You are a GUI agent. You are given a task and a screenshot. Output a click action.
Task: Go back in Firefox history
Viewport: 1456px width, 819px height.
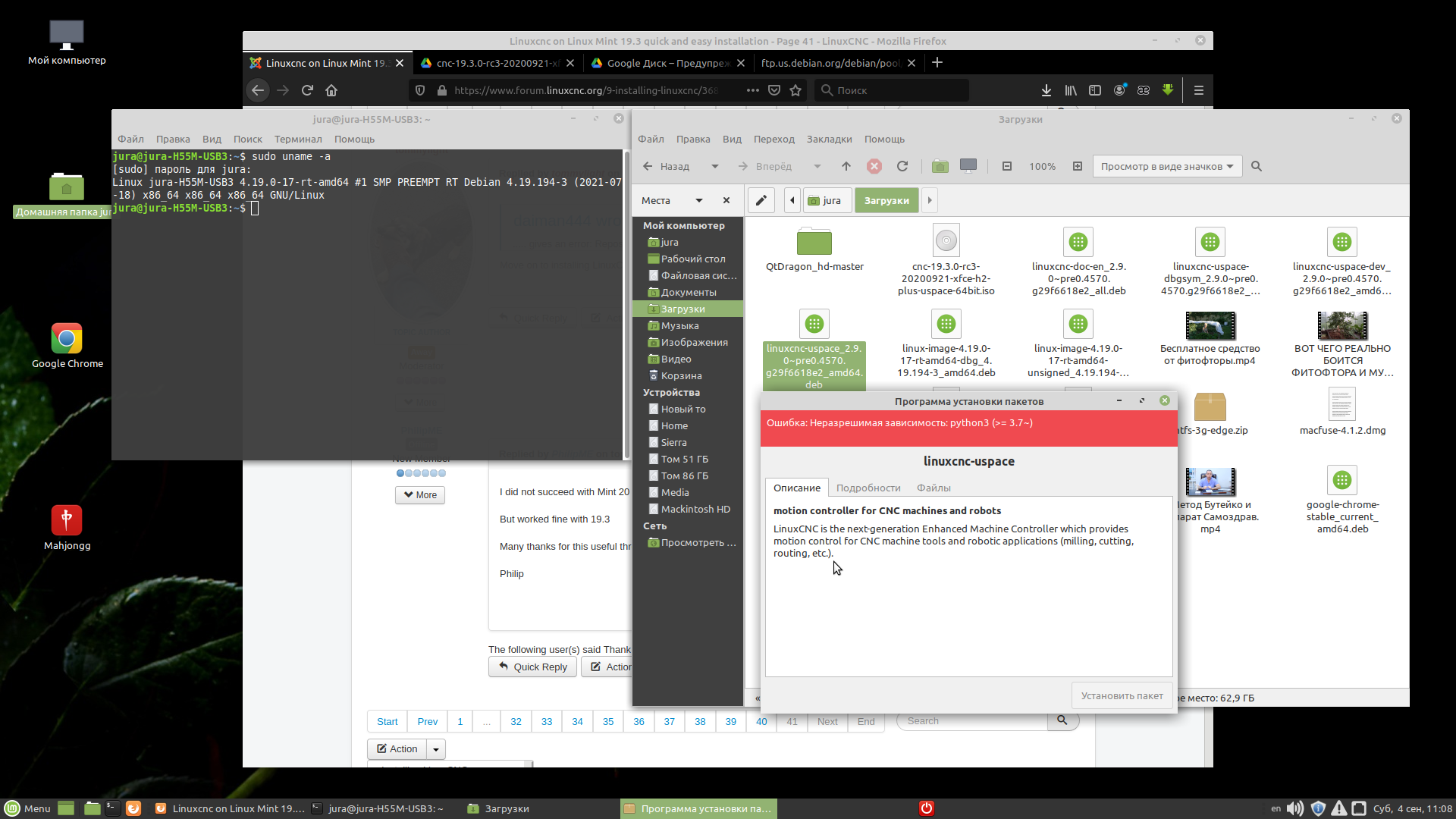258,90
